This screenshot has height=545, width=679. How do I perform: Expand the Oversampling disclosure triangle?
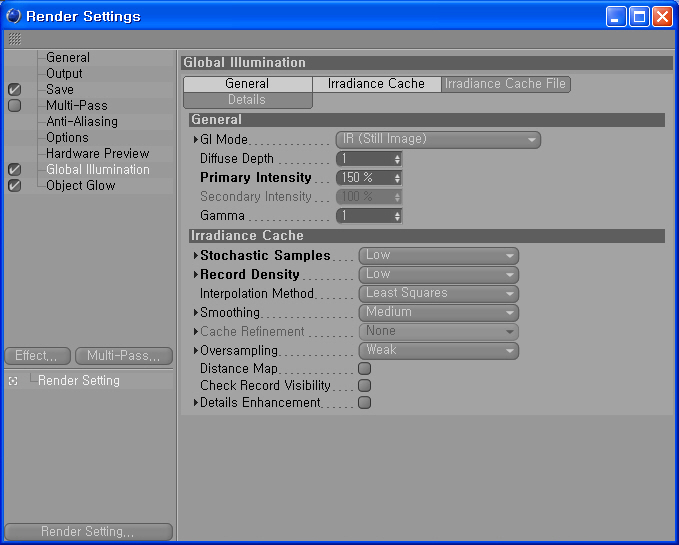(196, 351)
